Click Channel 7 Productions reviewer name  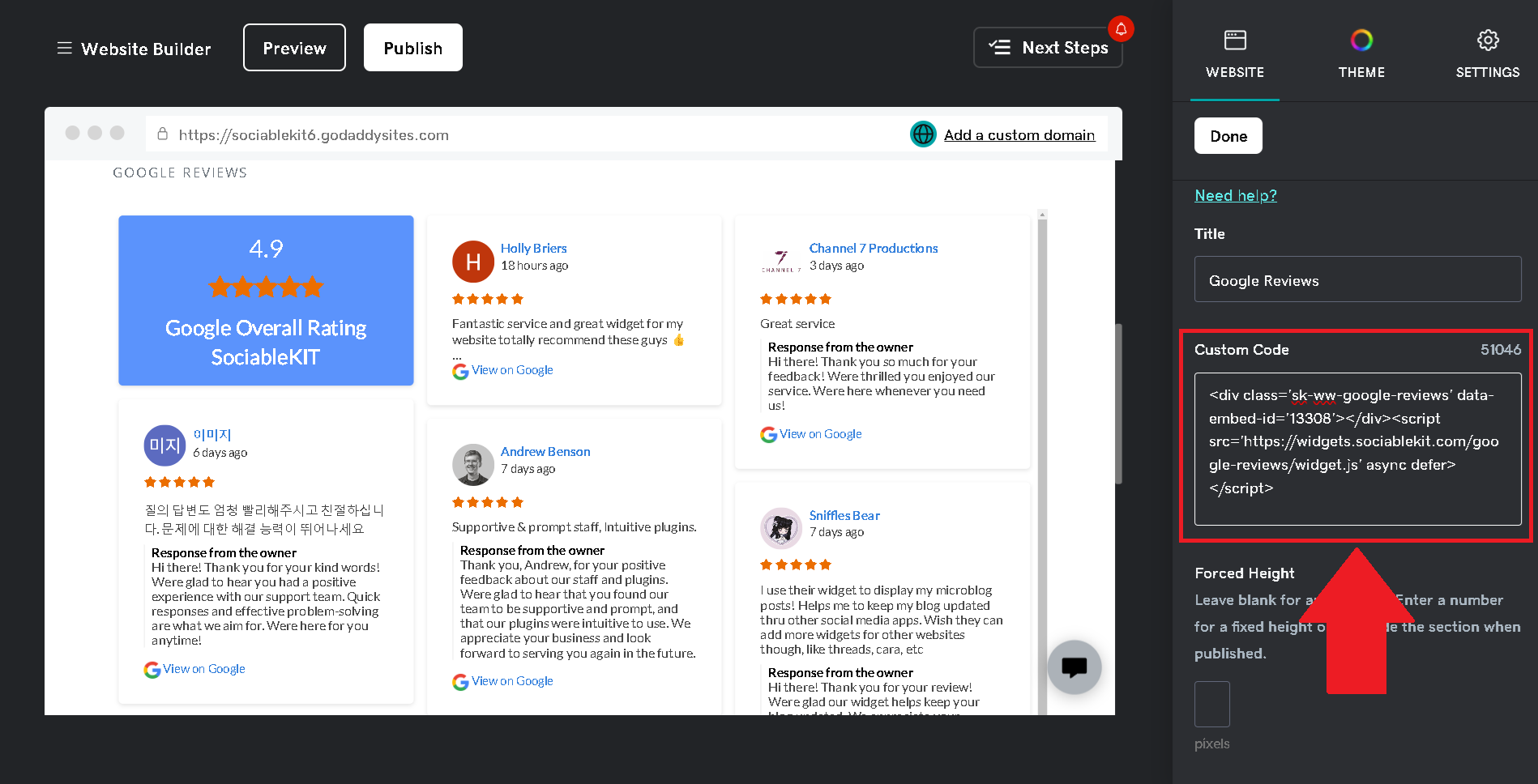874,248
